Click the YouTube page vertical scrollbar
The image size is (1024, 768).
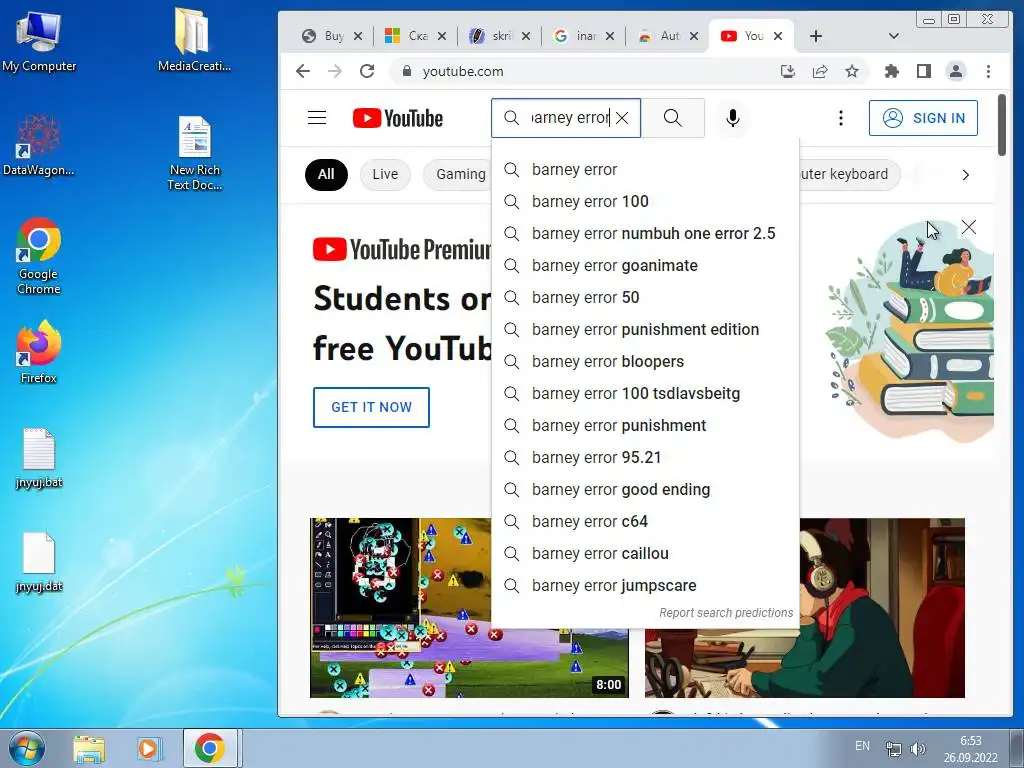tap(1002, 125)
